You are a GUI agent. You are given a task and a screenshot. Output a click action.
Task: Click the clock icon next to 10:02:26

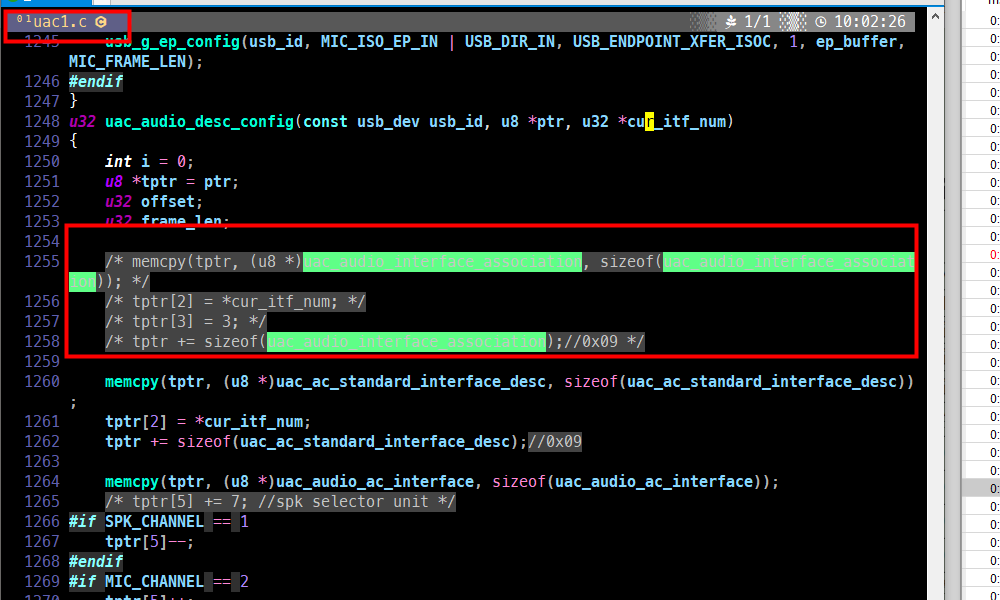click(821, 22)
